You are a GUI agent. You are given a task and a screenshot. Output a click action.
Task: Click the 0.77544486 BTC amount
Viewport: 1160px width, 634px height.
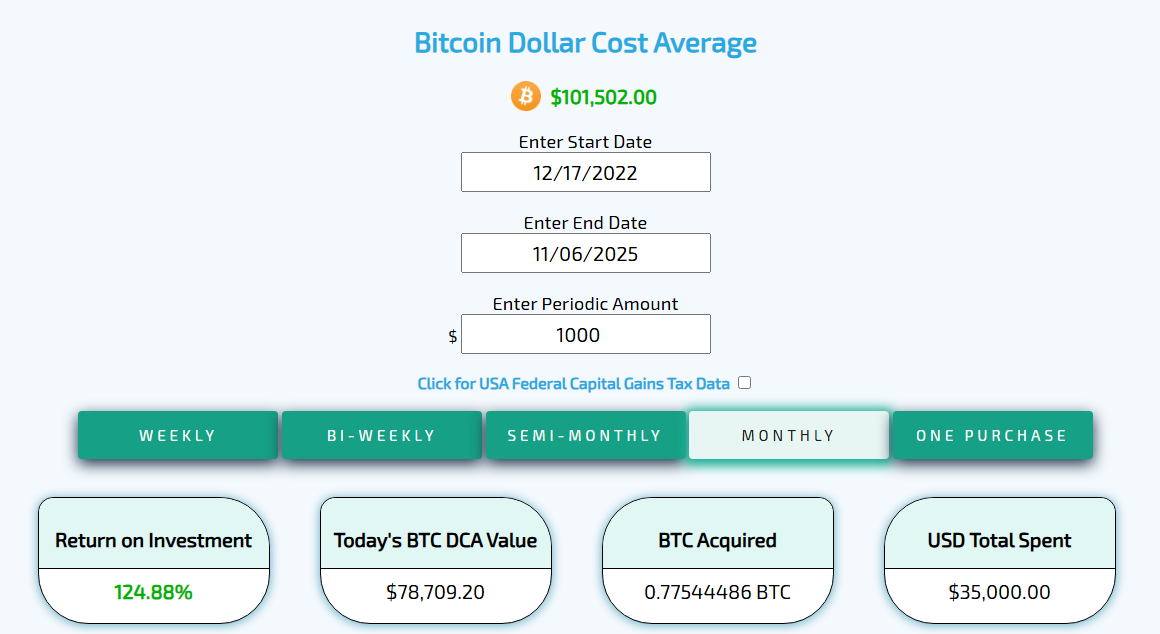click(717, 592)
